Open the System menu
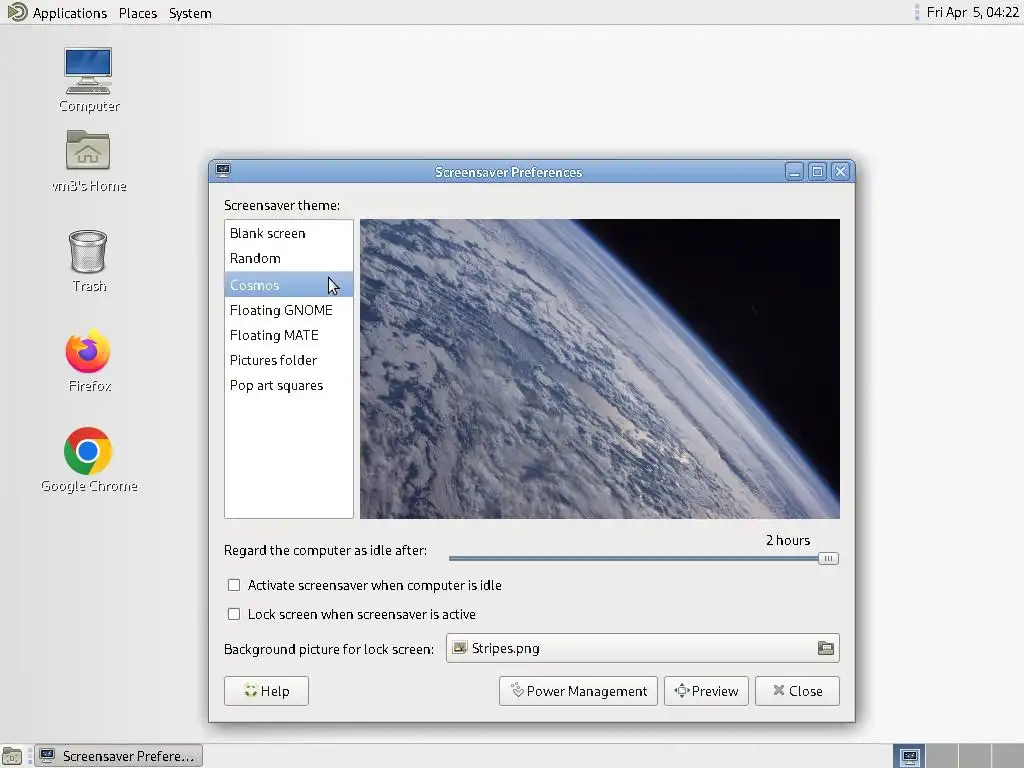1024x768 pixels. 190,13
